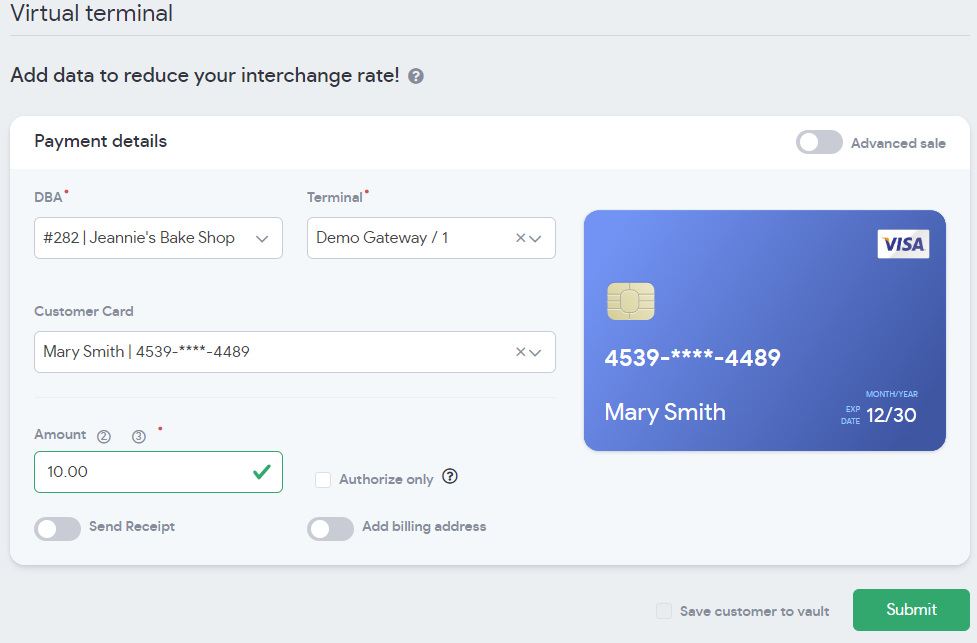Click the interchange rate help icon
977x643 pixels.
pos(416,76)
